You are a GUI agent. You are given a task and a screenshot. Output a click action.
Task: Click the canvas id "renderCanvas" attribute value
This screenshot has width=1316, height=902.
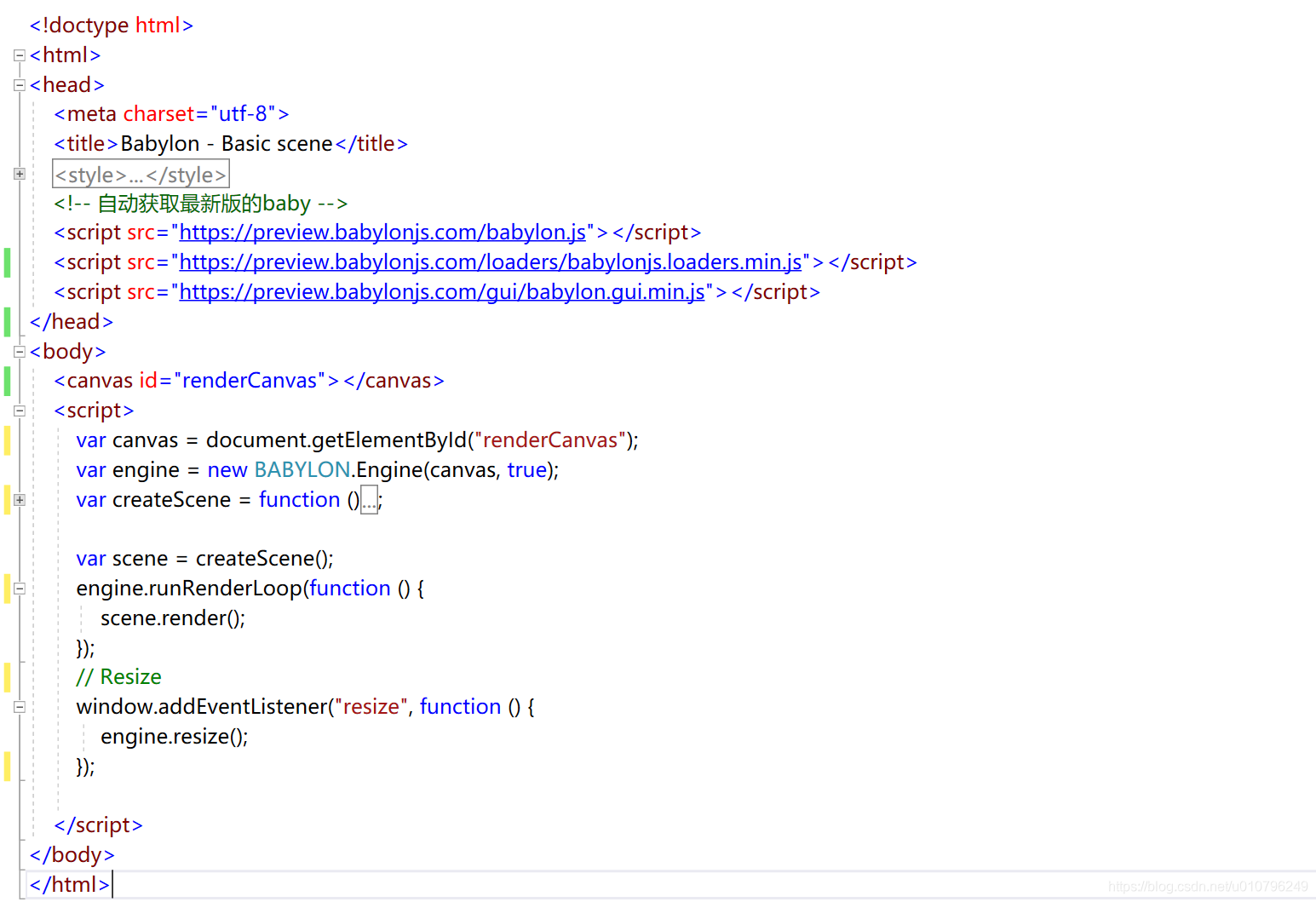250,381
